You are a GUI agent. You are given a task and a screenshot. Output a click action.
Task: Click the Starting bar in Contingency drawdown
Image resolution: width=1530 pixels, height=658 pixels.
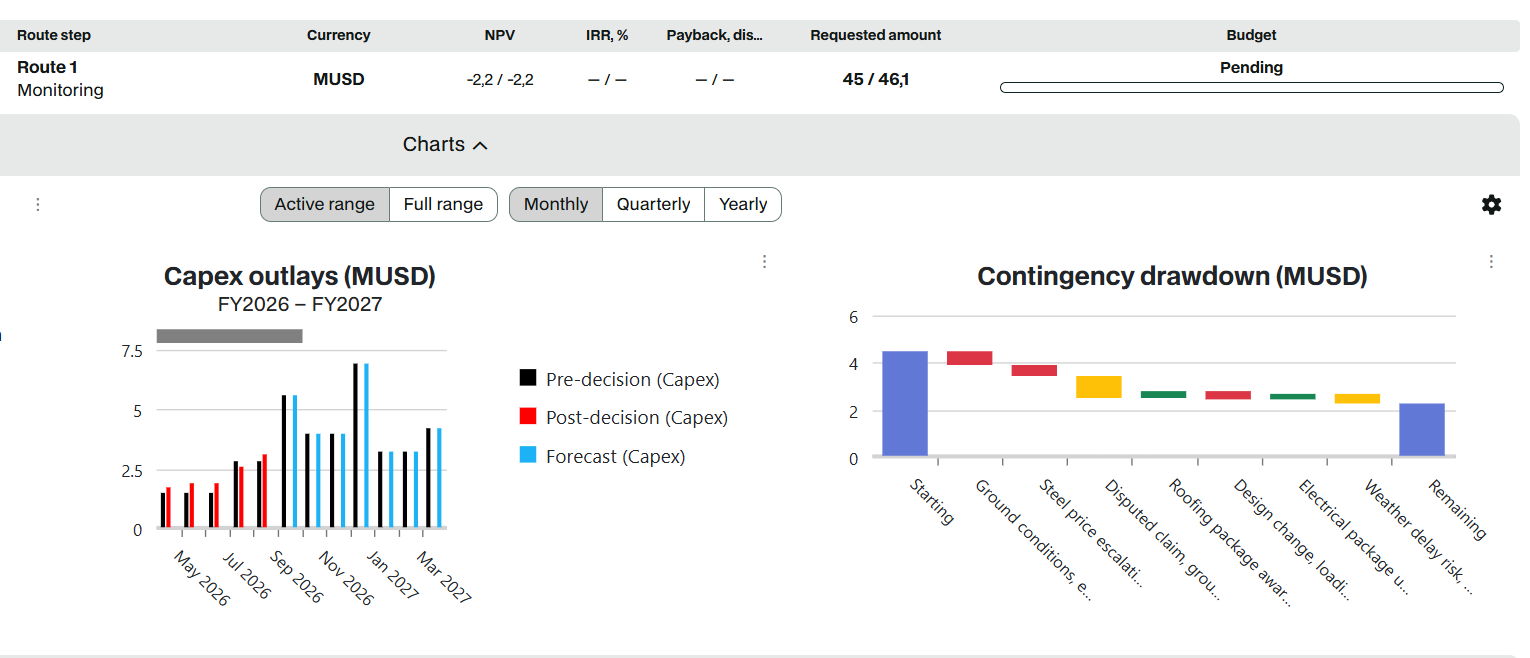(905, 404)
